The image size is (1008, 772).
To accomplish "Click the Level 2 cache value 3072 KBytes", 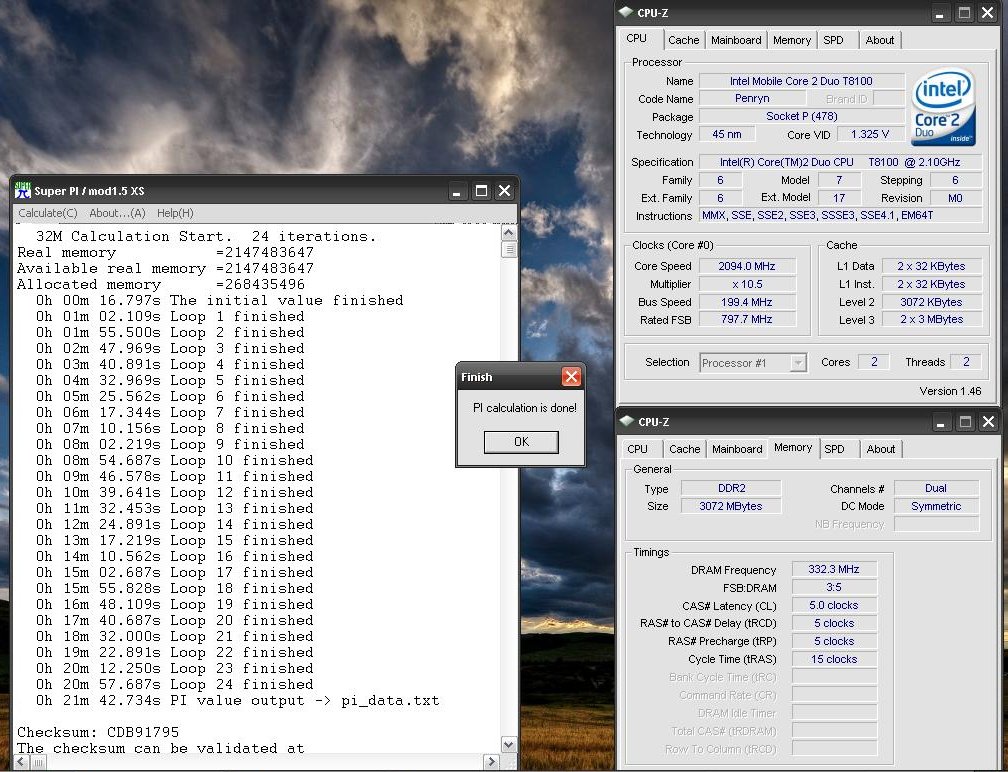I will click(931, 301).
